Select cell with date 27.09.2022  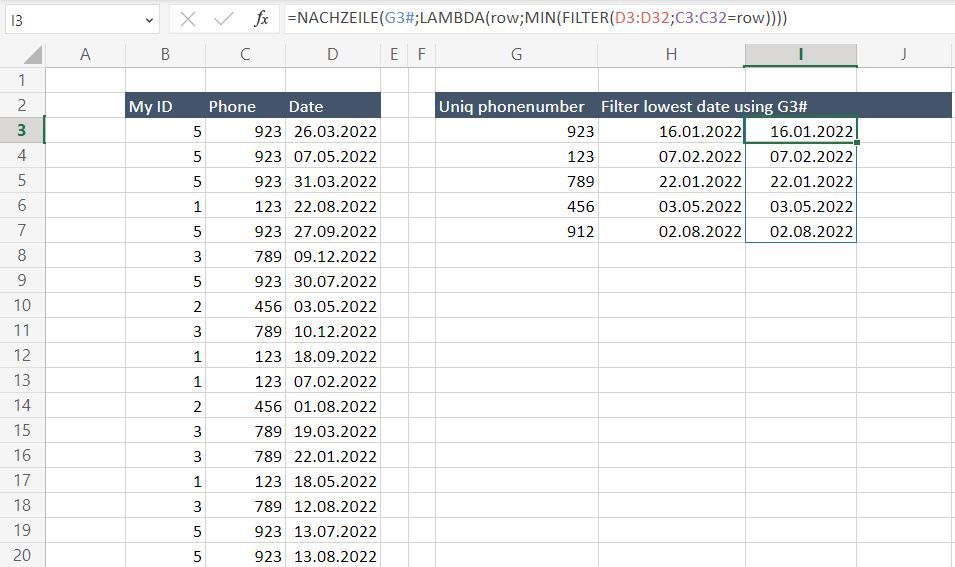pyautogui.click(x=333, y=230)
